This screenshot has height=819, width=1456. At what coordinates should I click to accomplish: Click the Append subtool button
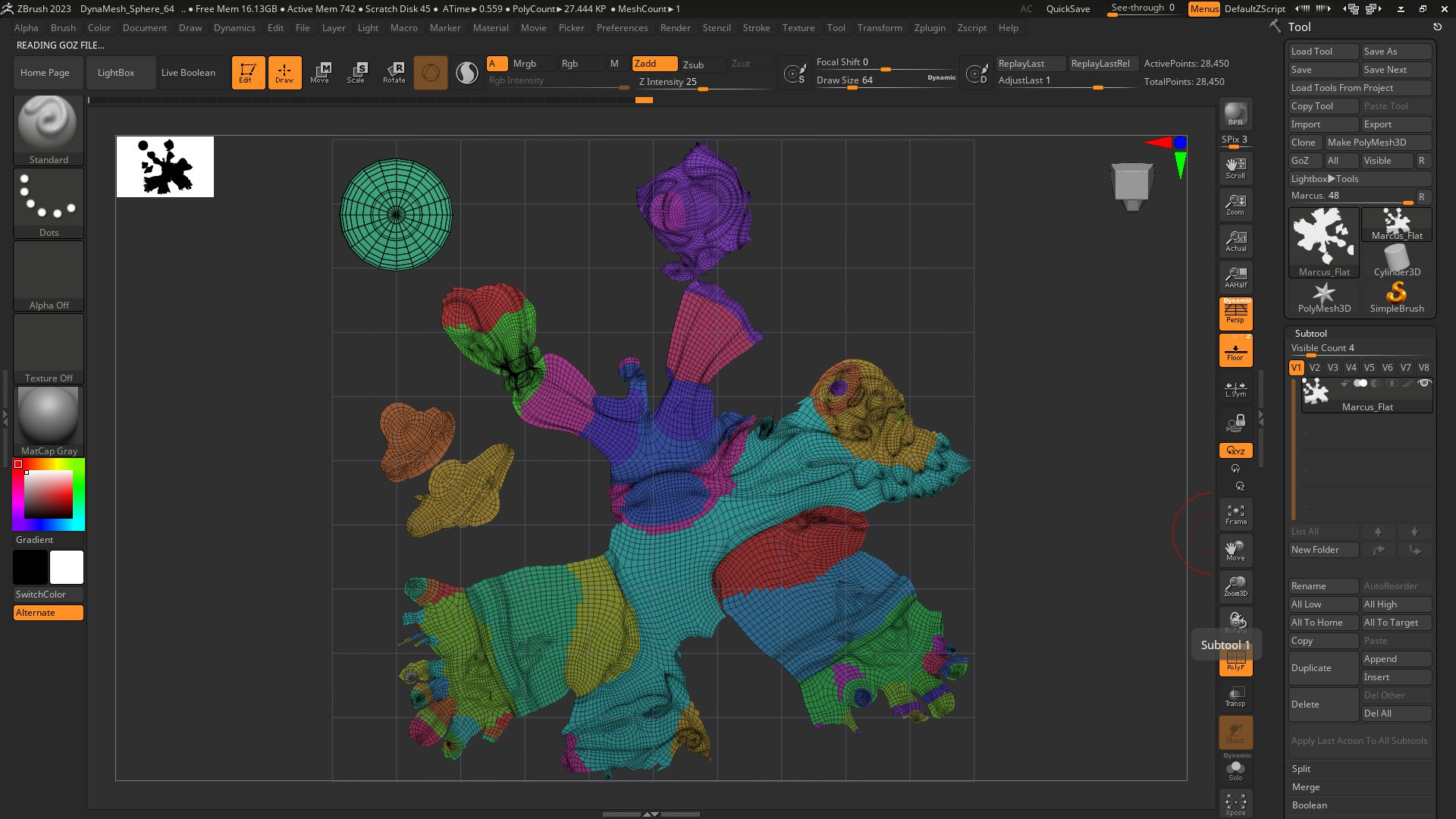1396,659
